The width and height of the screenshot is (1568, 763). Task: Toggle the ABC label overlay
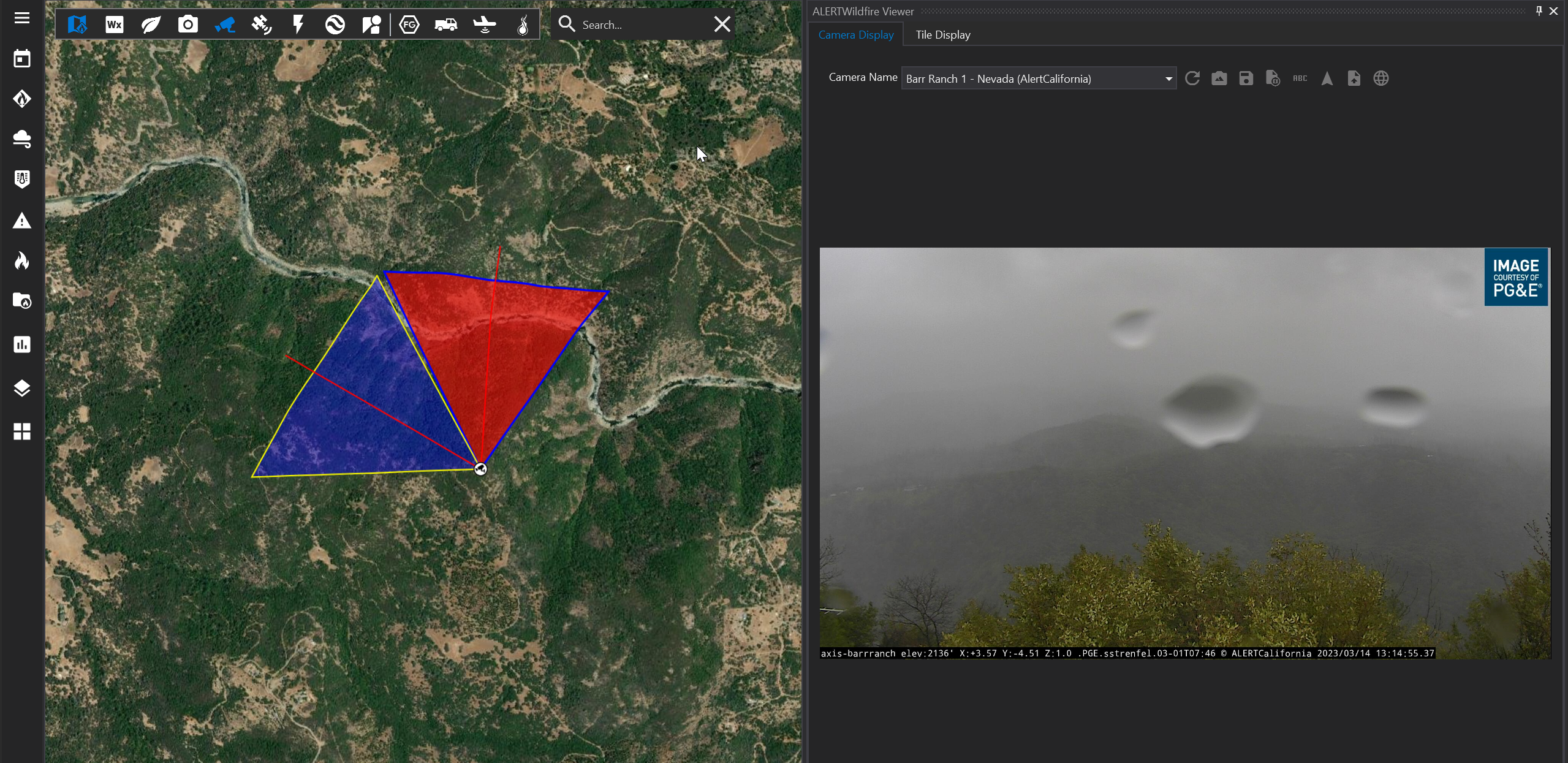click(x=1300, y=78)
